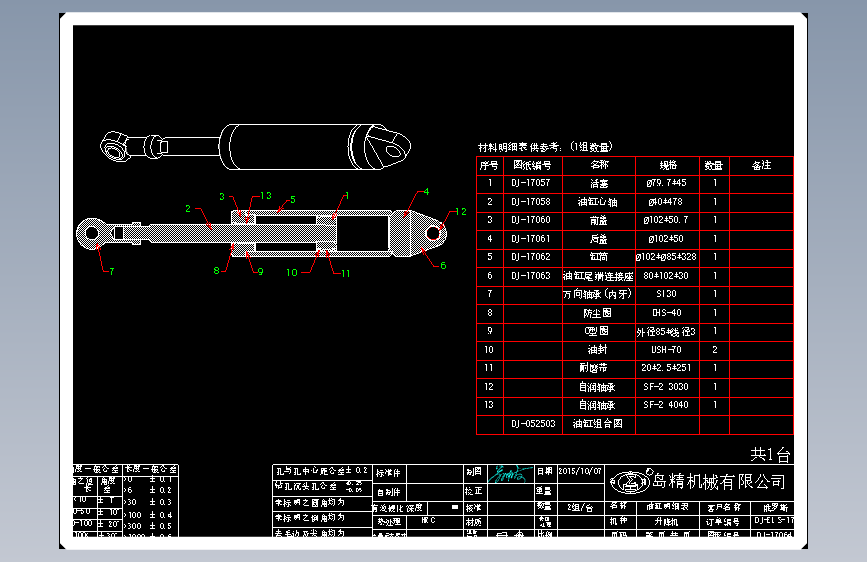Click spec cell ø102*ø85*328

point(667,257)
